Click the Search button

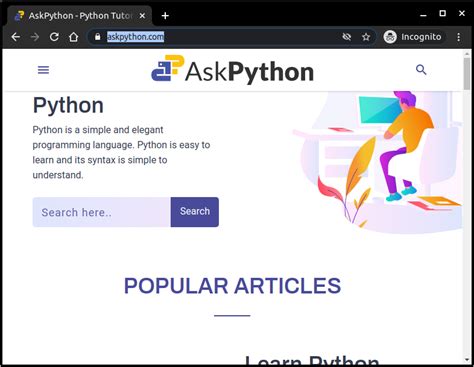pyautogui.click(x=195, y=212)
